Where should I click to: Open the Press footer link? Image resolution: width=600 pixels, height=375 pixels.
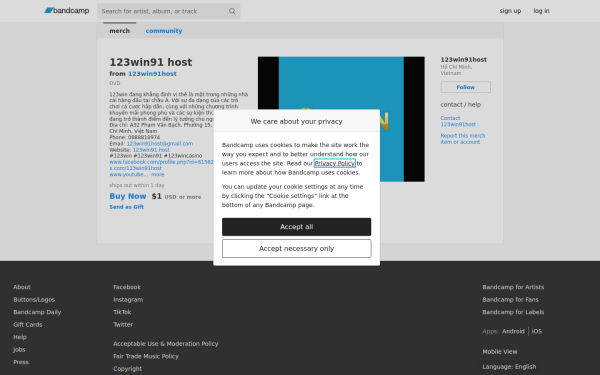(21, 362)
